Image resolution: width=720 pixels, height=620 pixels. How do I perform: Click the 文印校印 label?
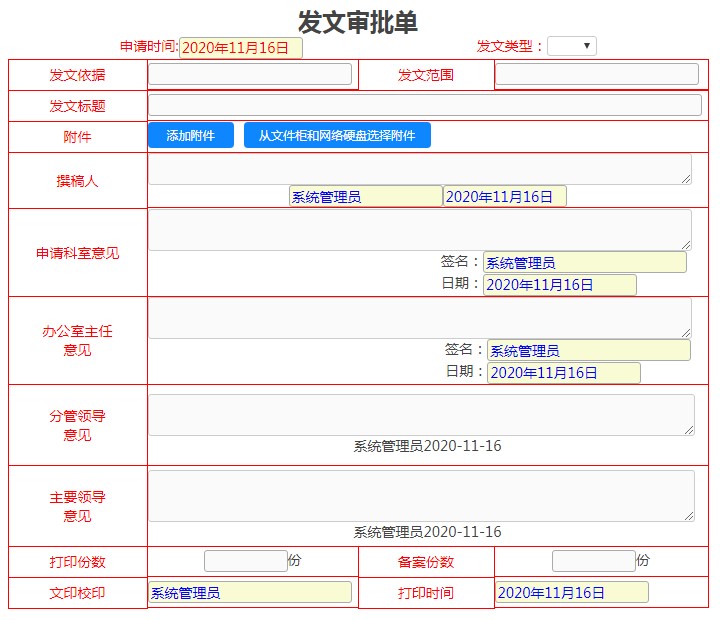pyautogui.click(x=78, y=593)
